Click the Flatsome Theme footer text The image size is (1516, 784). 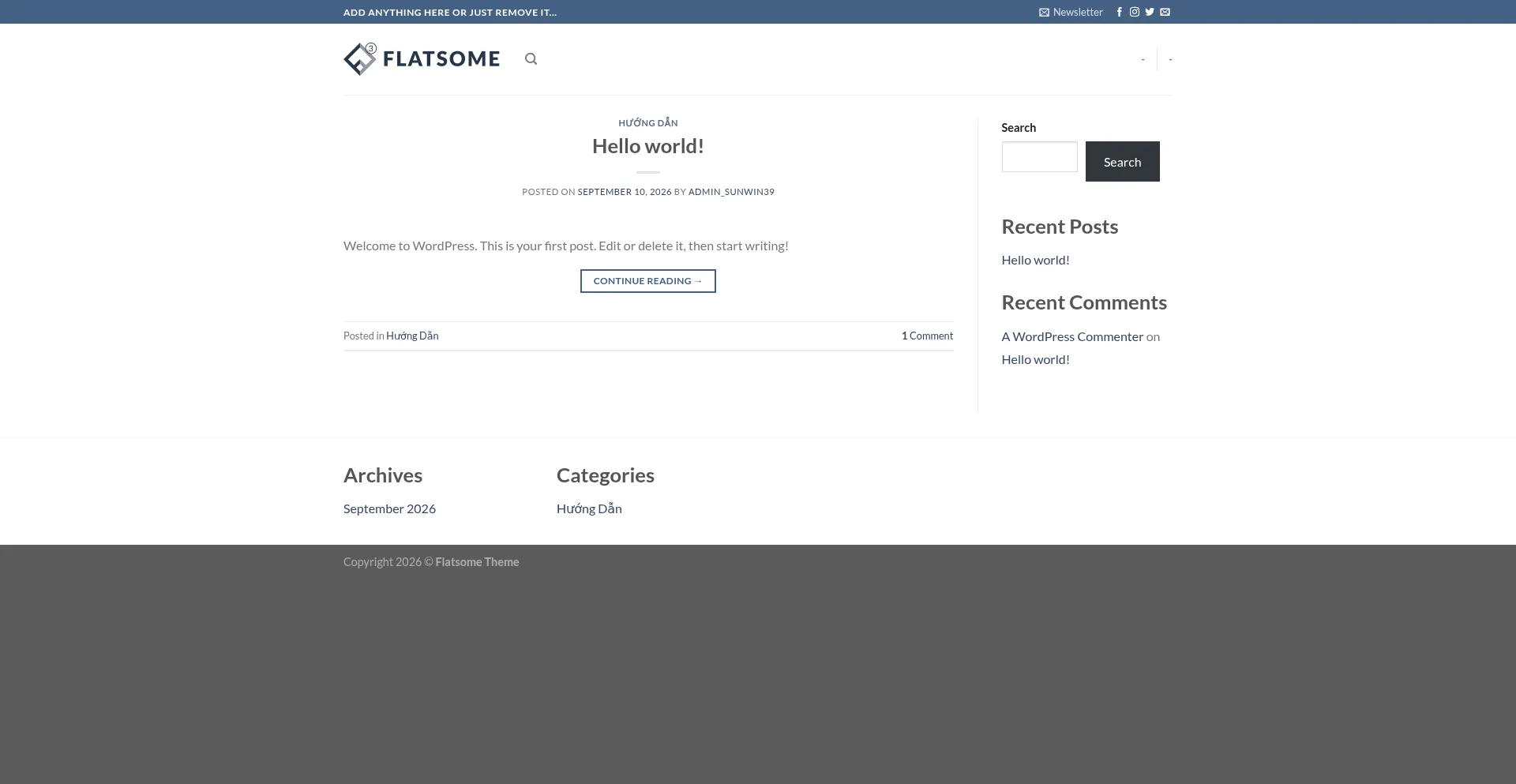point(477,562)
